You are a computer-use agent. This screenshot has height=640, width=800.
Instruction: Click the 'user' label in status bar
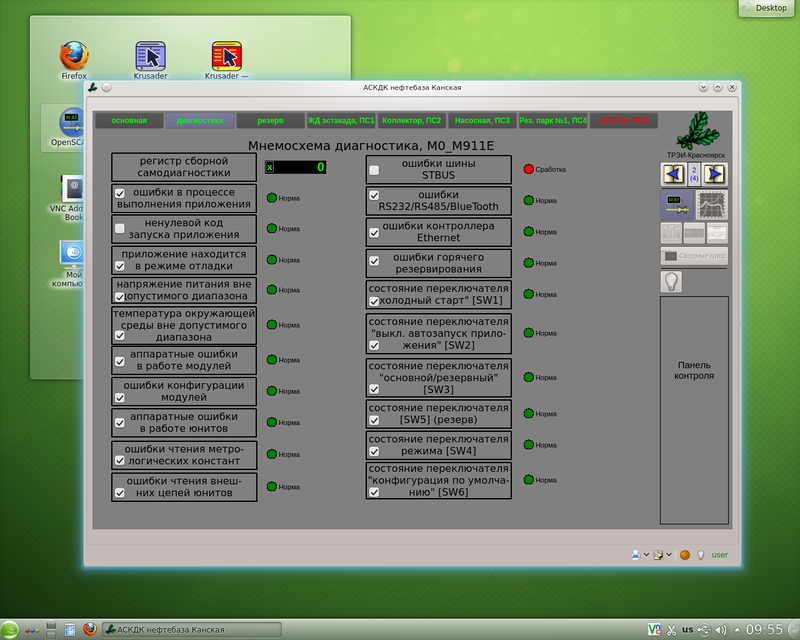[719, 554]
